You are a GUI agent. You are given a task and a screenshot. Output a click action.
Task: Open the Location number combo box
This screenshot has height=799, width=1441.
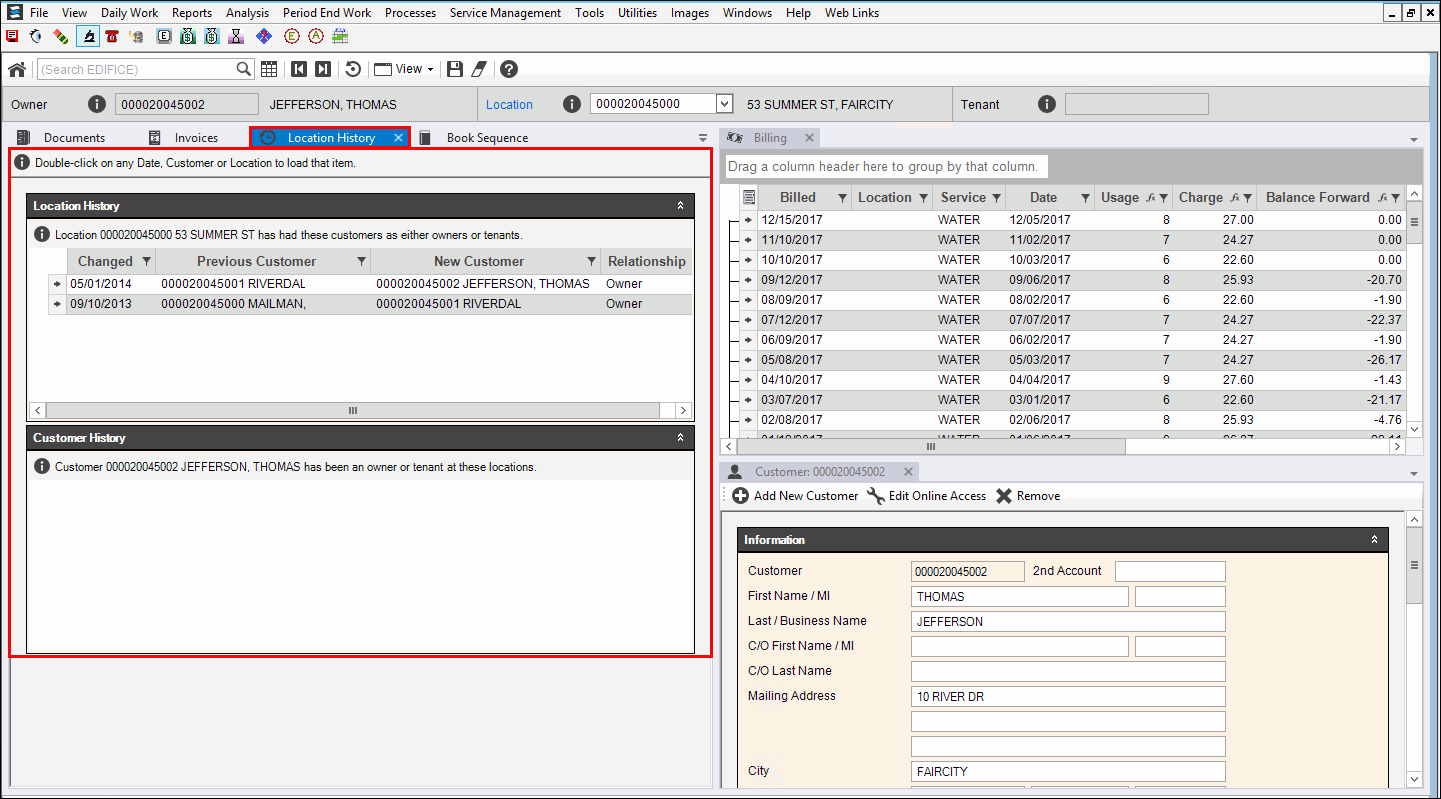tap(725, 104)
